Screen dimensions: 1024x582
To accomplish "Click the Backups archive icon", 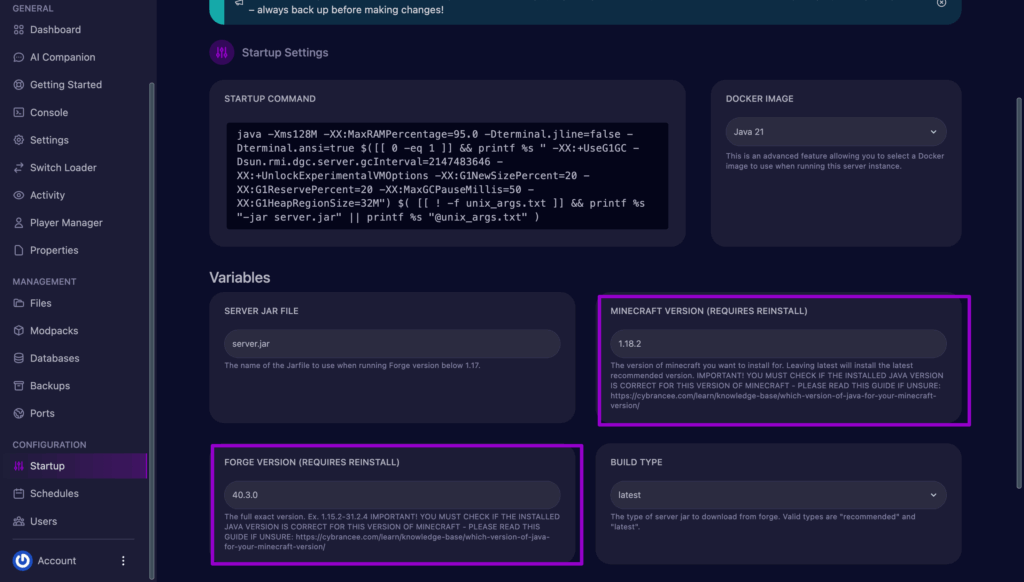I will (x=19, y=386).
